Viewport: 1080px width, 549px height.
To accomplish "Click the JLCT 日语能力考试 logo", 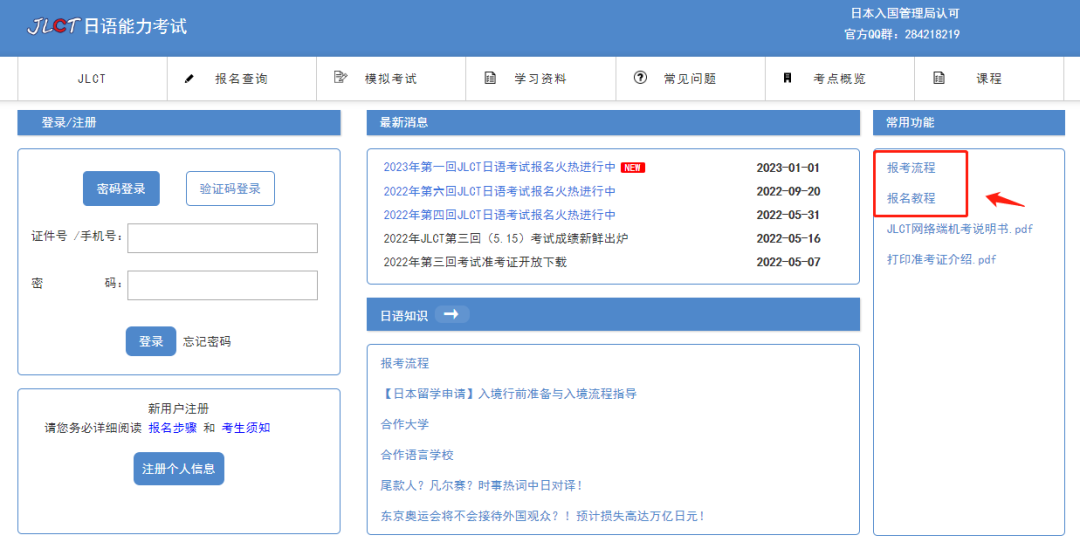I will coord(107,27).
